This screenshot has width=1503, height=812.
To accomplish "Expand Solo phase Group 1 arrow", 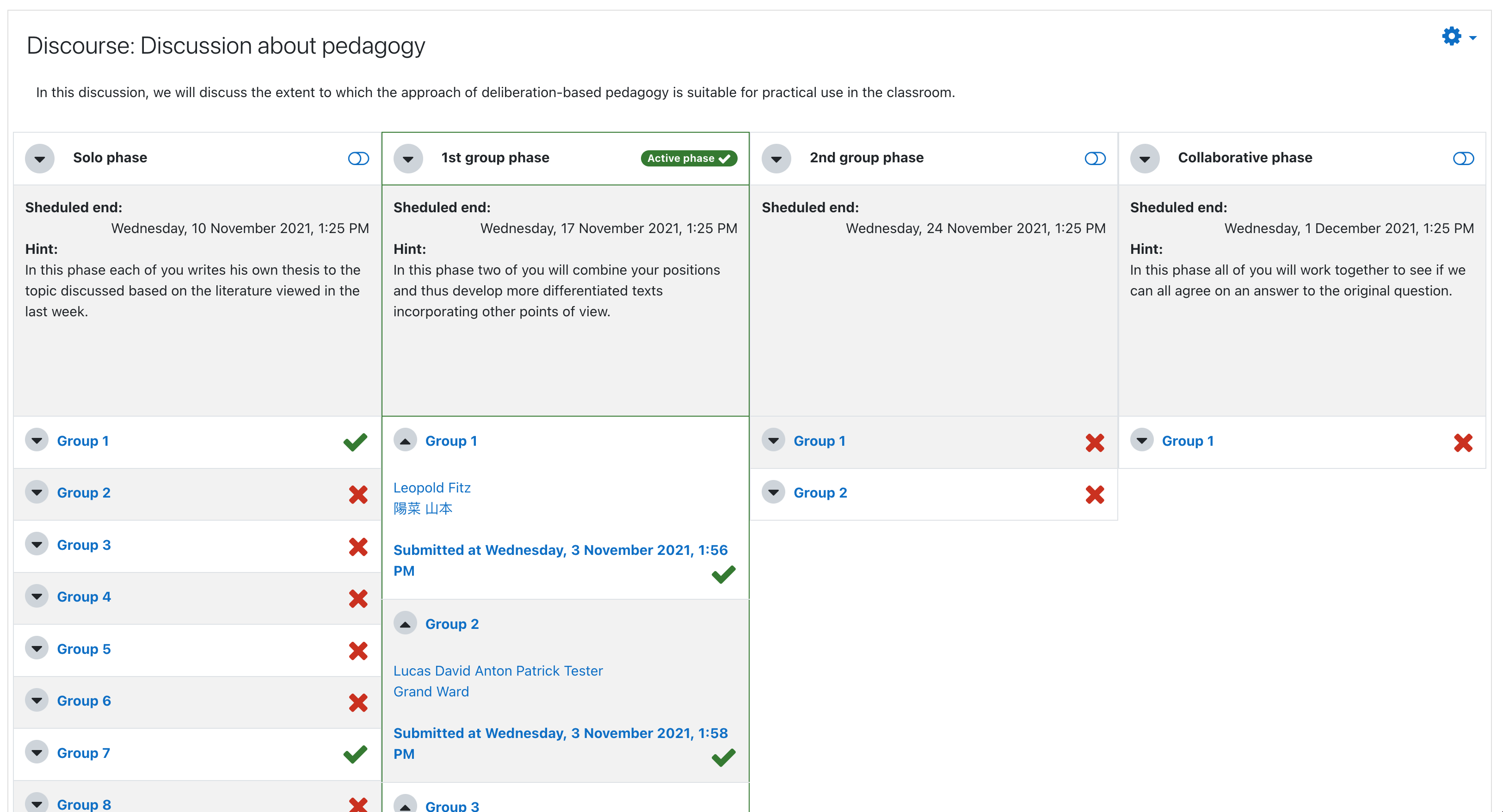I will [x=37, y=440].
